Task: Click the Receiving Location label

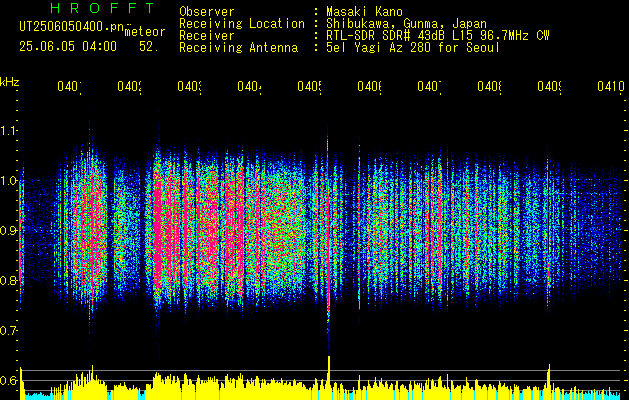Action: pos(242,24)
